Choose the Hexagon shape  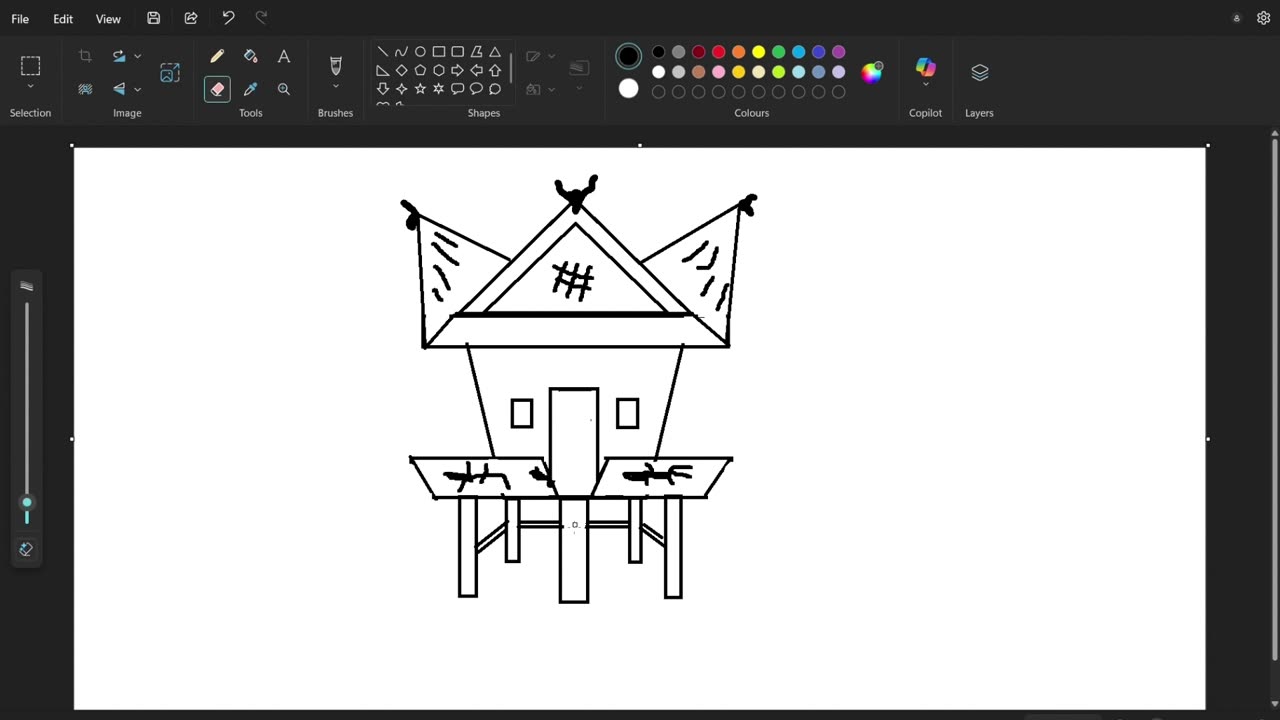(439, 71)
